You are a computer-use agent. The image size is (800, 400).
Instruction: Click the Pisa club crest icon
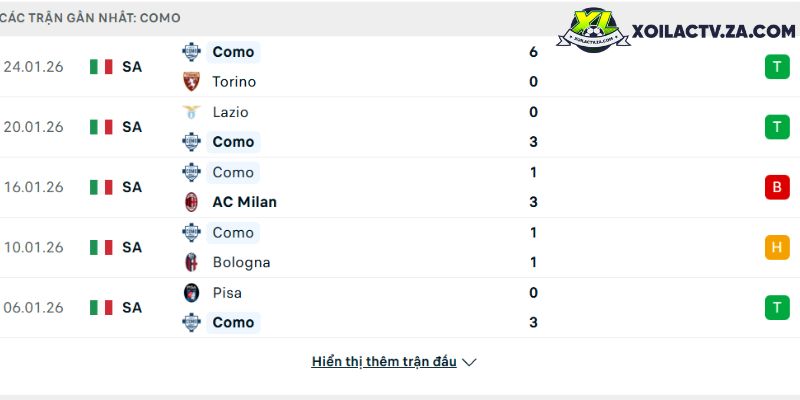click(x=191, y=293)
